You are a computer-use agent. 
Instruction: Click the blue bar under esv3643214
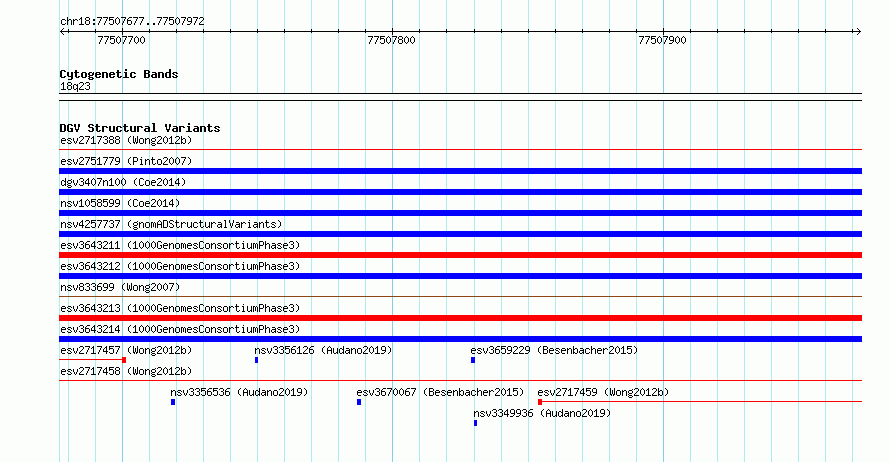point(460,339)
